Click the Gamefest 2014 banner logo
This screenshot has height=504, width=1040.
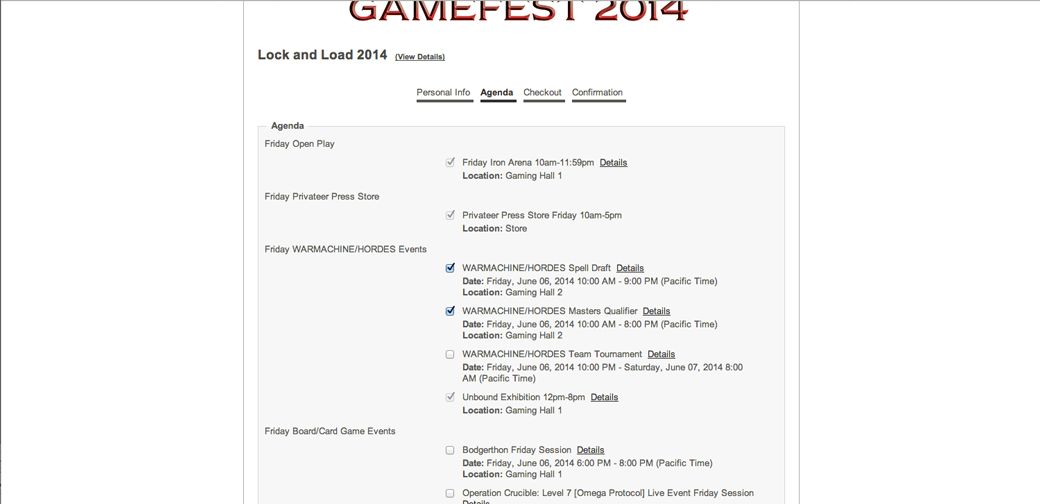[518, 11]
